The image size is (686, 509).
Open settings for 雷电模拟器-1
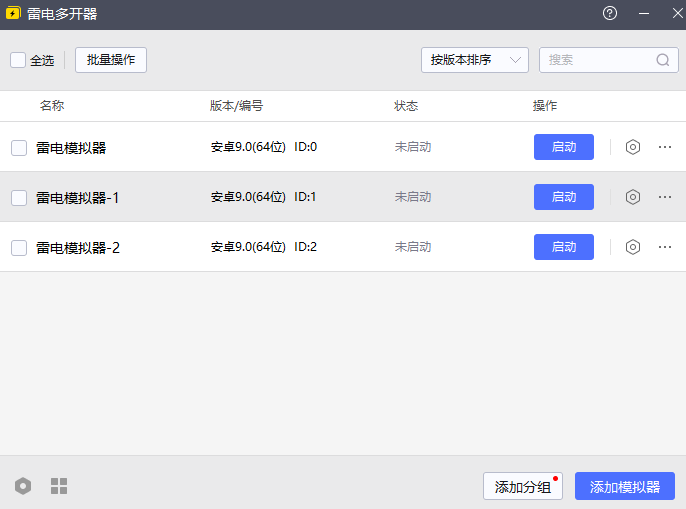pyautogui.click(x=633, y=197)
